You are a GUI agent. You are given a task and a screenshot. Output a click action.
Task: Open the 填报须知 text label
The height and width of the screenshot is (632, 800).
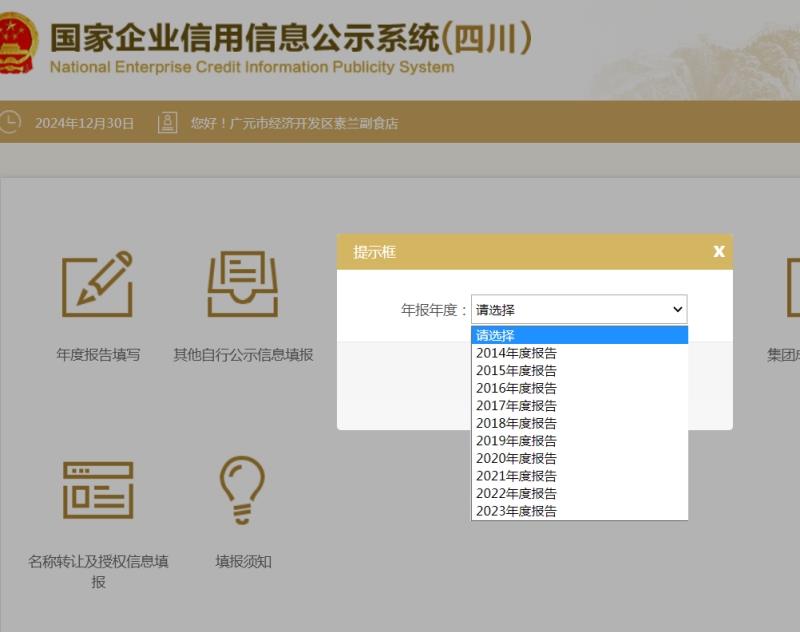coord(243,562)
